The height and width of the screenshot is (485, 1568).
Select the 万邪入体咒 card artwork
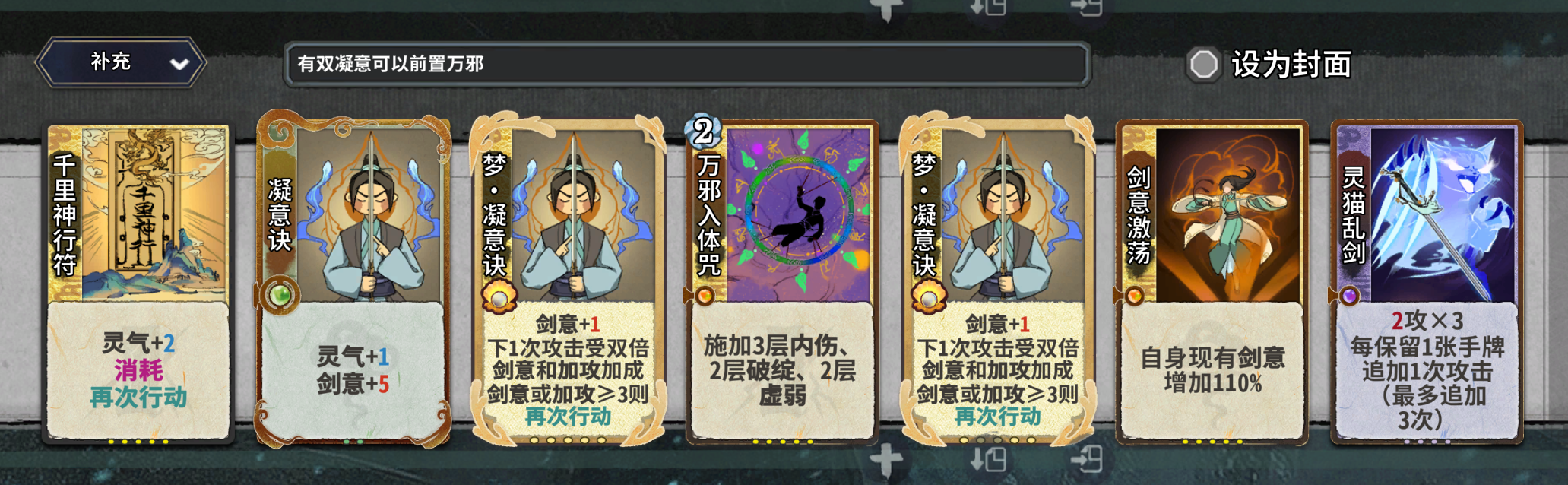pos(798,214)
